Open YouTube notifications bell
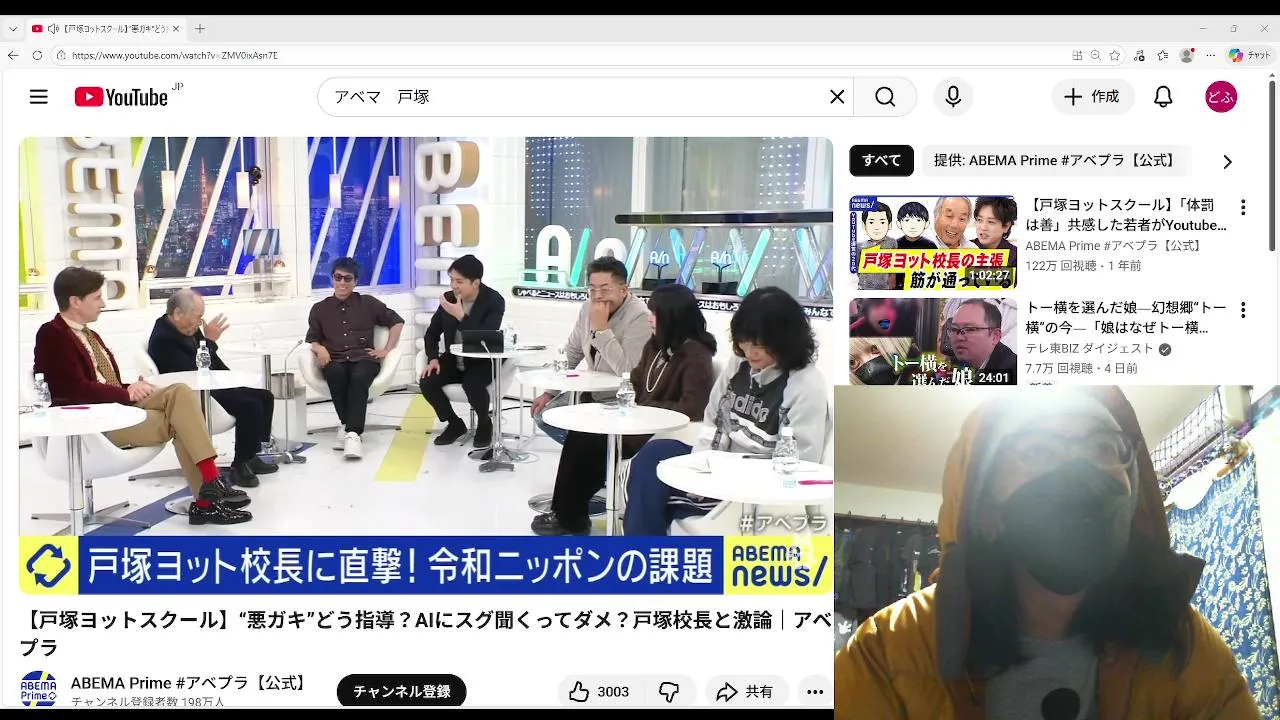Viewport: 1280px width, 720px height. pos(1163,97)
